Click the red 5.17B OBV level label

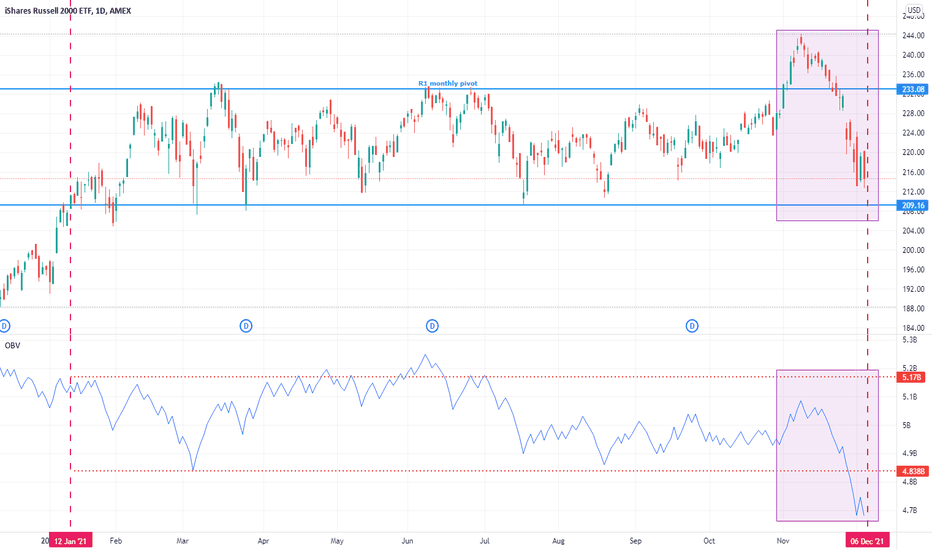pos(911,378)
